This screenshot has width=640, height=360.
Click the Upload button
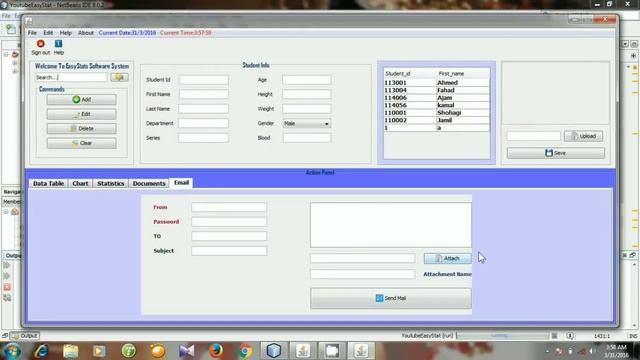(x=583, y=136)
